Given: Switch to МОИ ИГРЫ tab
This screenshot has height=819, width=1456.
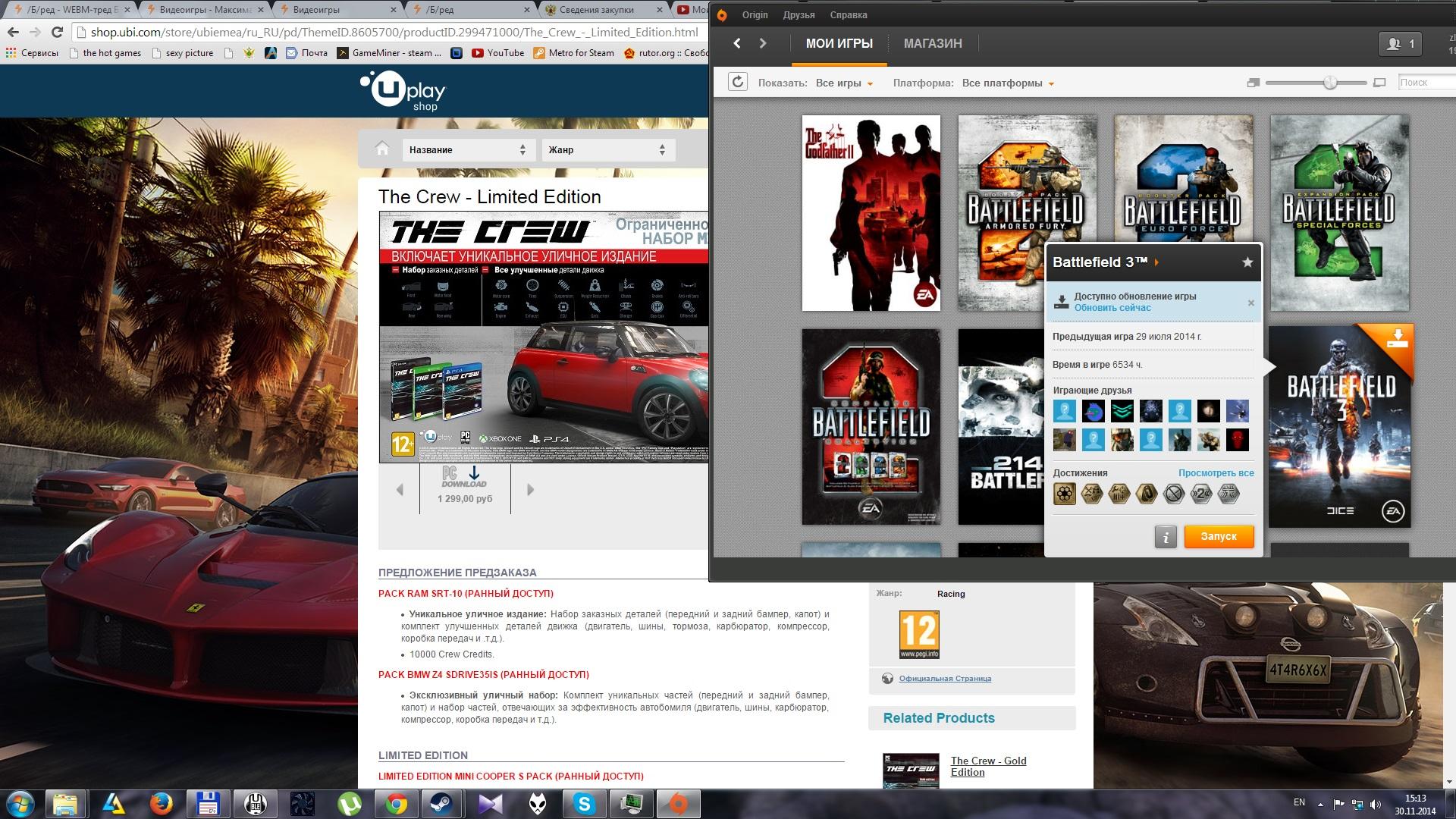Looking at the screenshot, I should pos(839,44).
